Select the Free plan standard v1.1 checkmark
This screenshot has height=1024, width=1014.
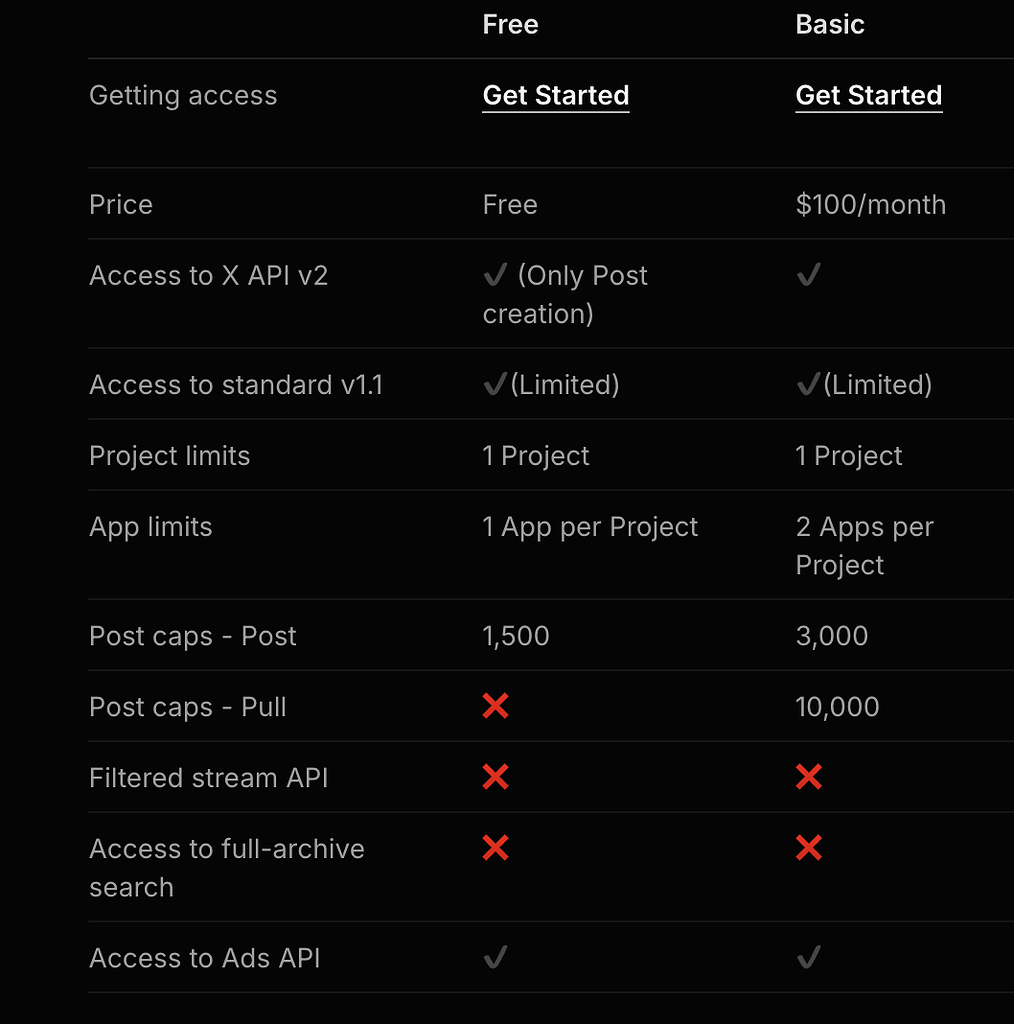[x=495, y=384]
